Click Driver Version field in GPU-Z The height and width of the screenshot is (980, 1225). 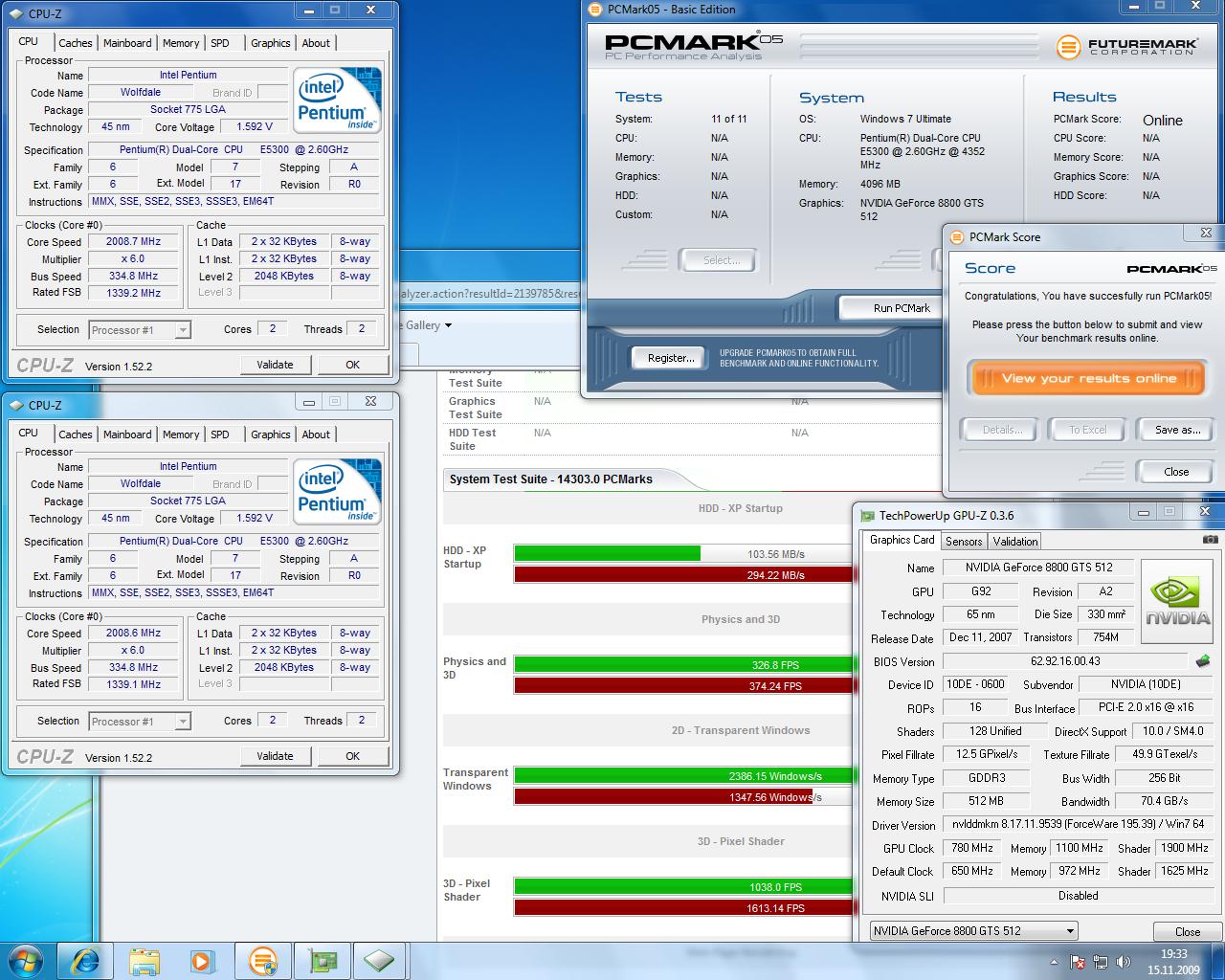(x=1078, y=824)
